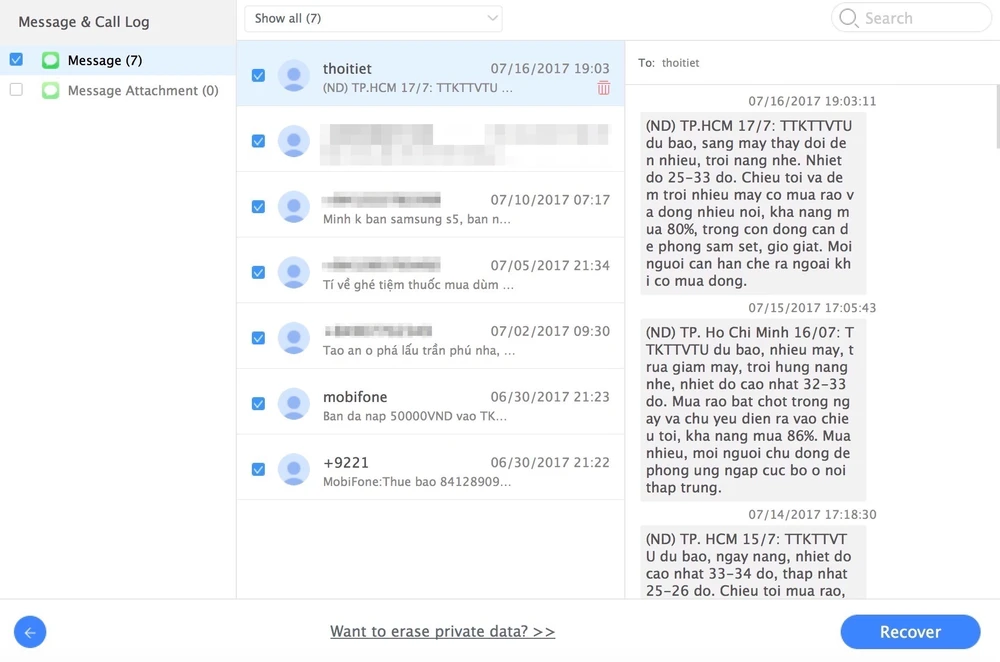Select Message Attachment (0) in sidebar
The width and height of the screenshot is (1000, 662).
[x=143, y=91]
